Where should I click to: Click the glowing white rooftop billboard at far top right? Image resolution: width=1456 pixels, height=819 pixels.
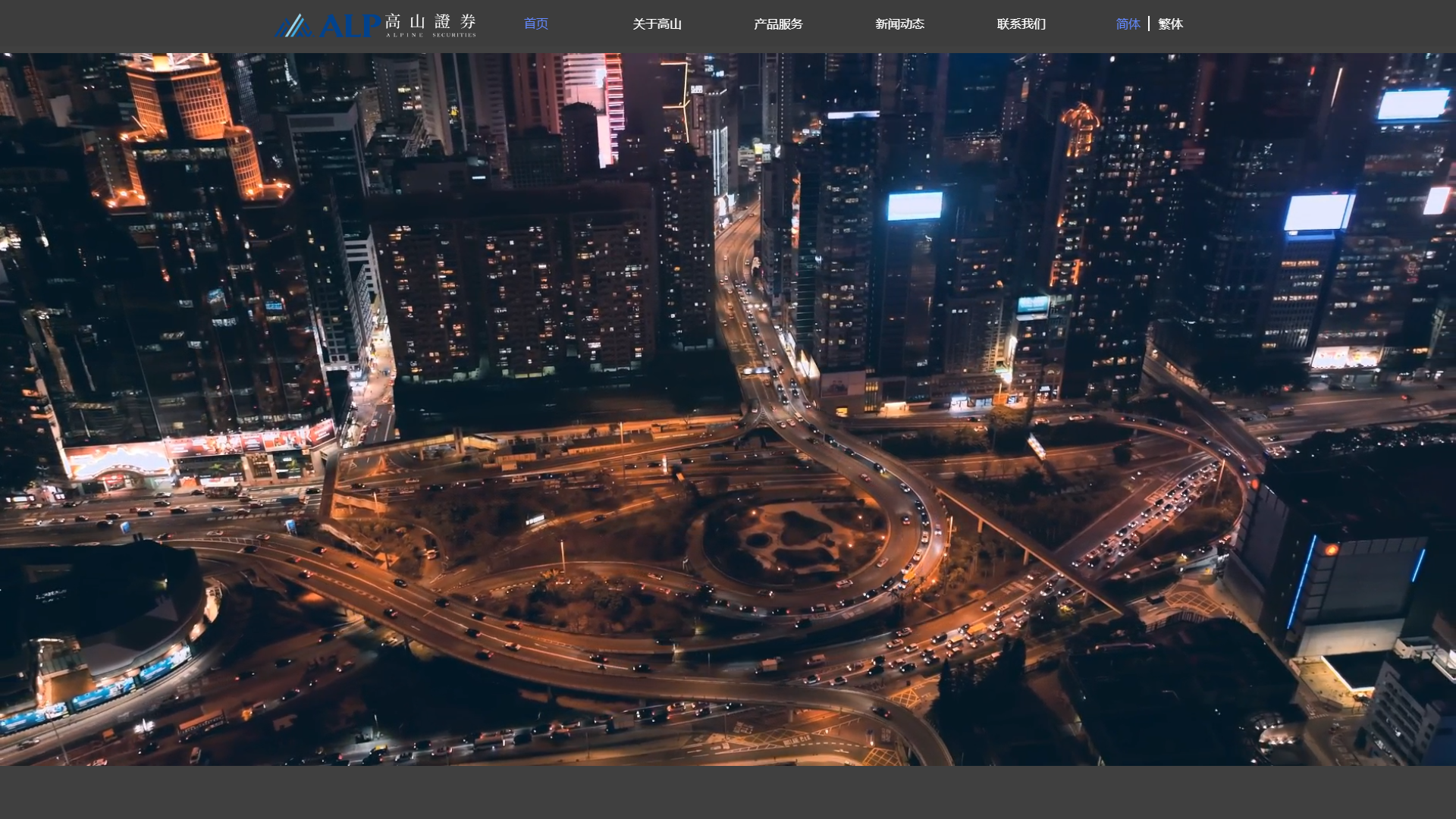click(1413, 105)
